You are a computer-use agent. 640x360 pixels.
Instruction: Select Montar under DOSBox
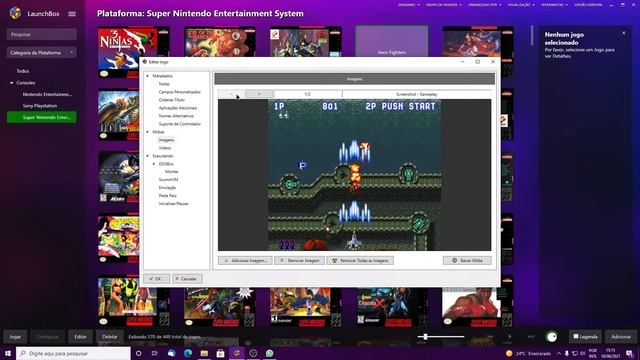(x=171, y=172)
